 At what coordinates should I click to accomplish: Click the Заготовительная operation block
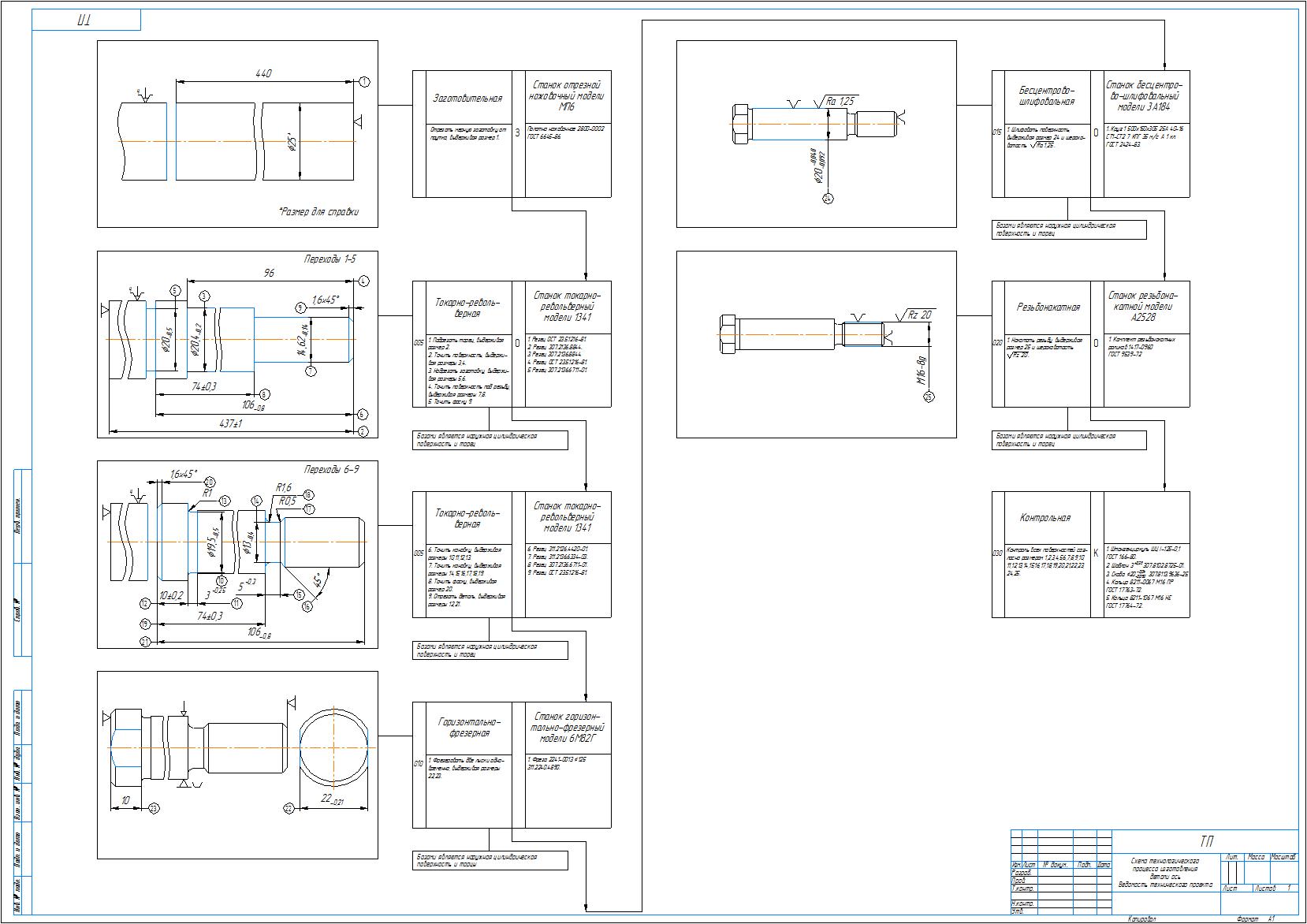(x=467, y=99)
